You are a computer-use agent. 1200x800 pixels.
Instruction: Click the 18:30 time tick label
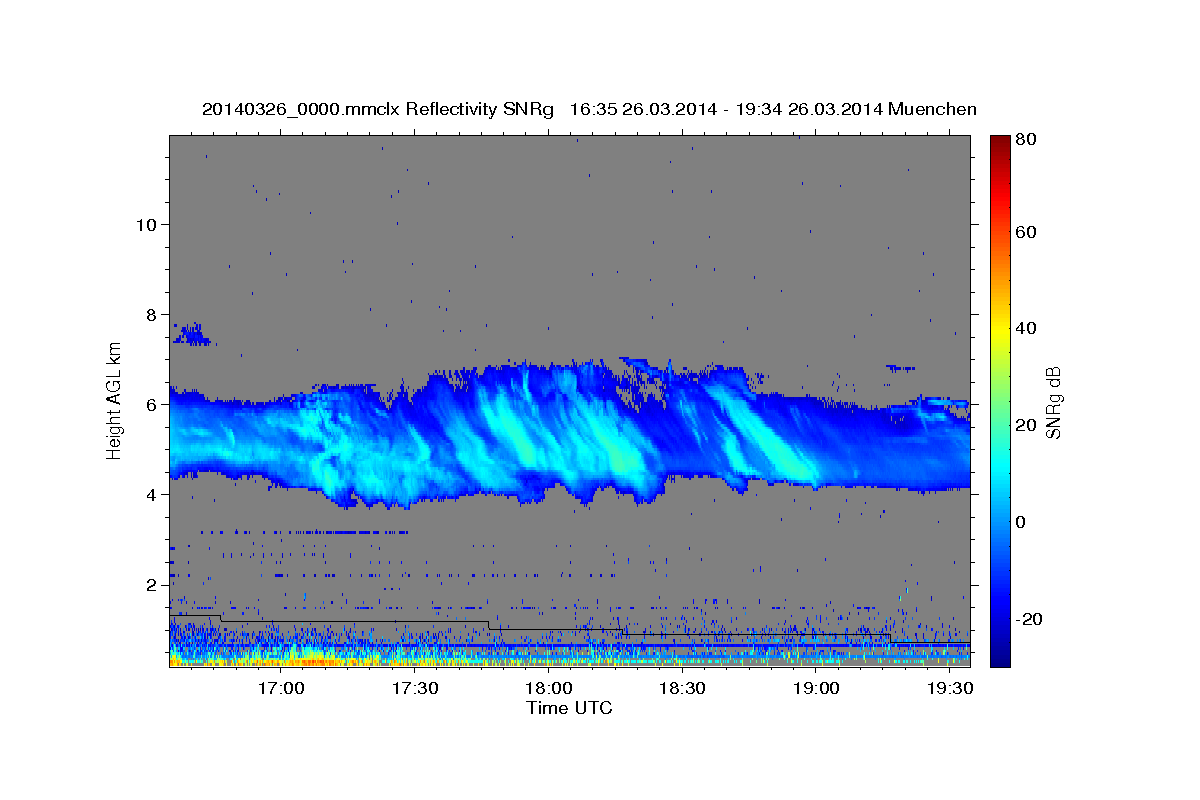coord(683,689)
